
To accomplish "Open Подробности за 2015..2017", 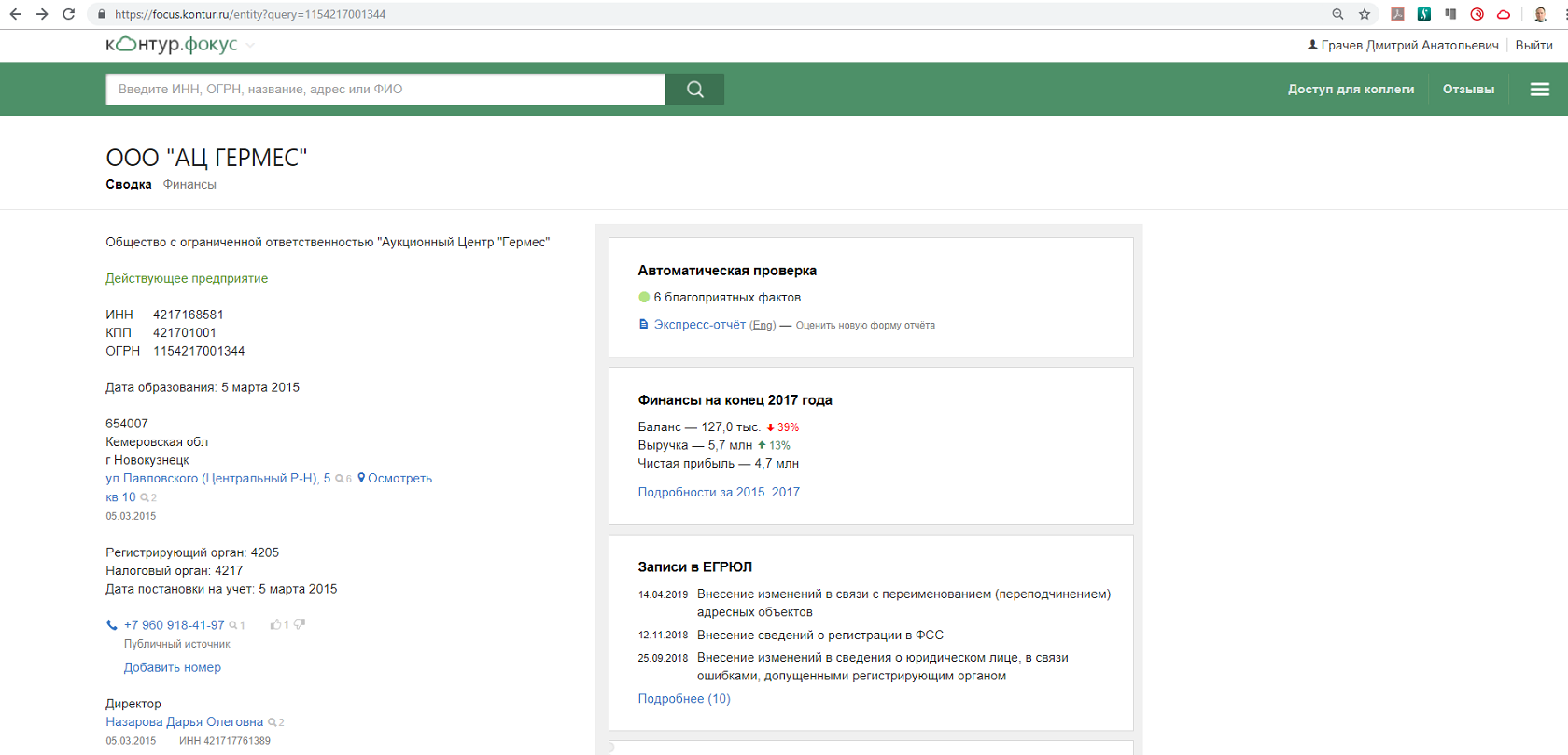I will pyautogui.click(x=719, y=492).
